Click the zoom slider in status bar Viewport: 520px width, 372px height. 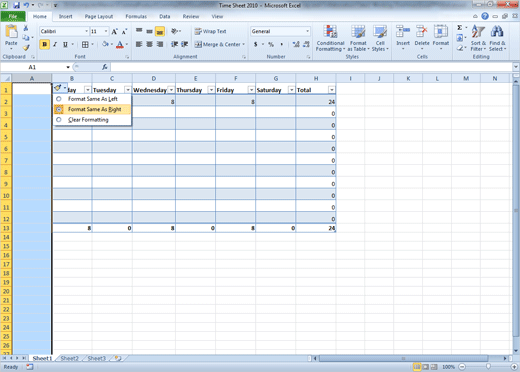click(x=489, y=367)
